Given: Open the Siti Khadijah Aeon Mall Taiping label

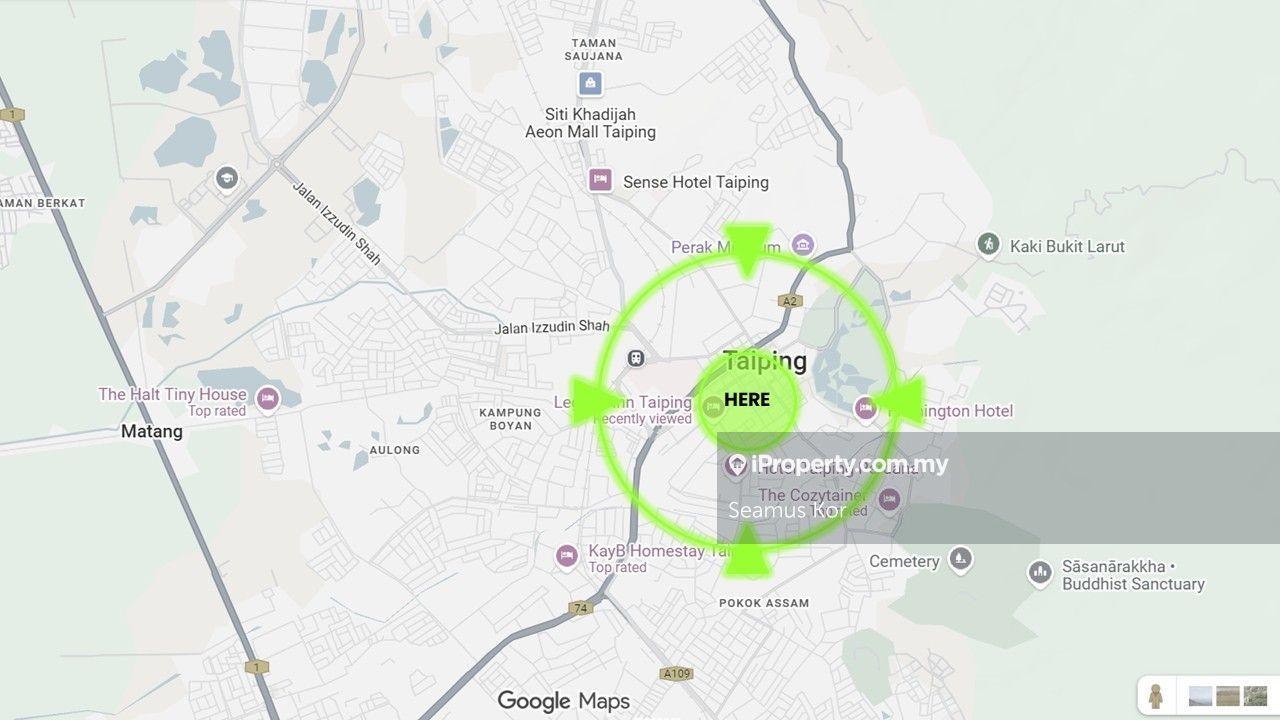Looking at the screenshot, I should pos(590,123).
